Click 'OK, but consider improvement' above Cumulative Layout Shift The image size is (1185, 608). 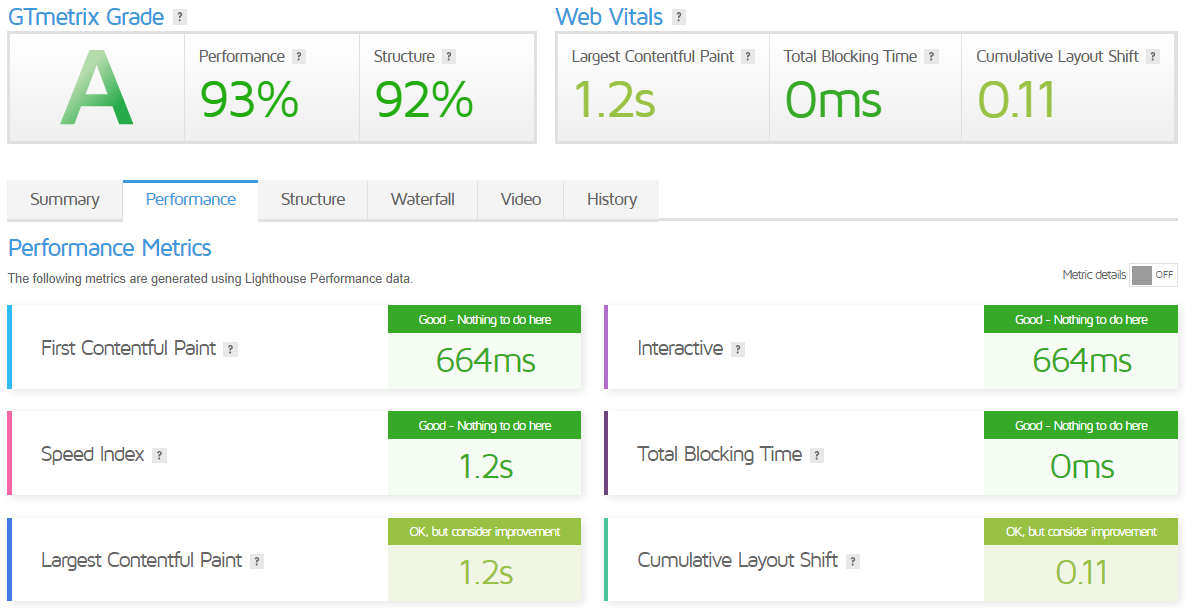pyautogui.click(x=1081, y=532)
